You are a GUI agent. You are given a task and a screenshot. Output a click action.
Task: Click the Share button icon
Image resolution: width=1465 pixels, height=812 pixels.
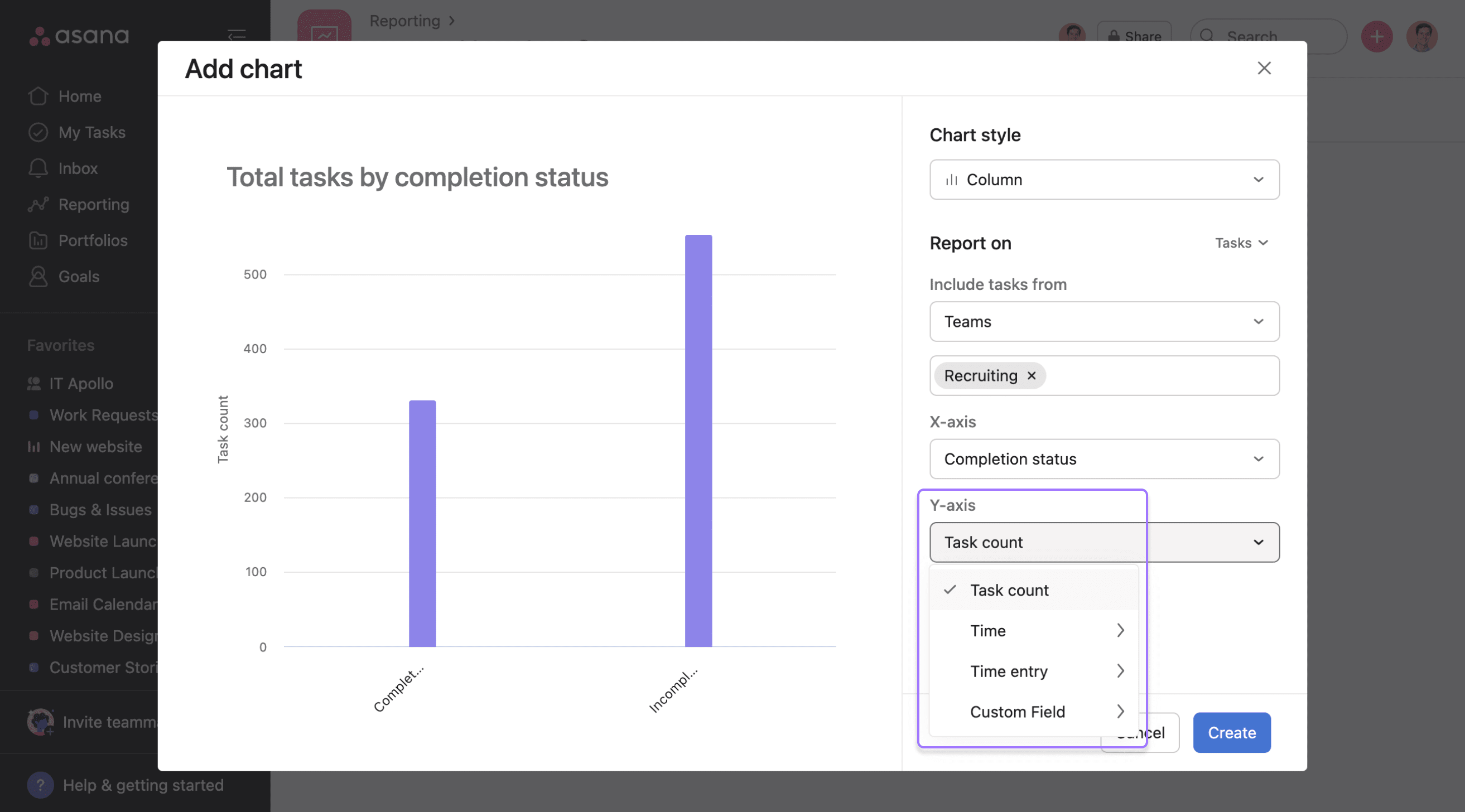click(1113, 36)
